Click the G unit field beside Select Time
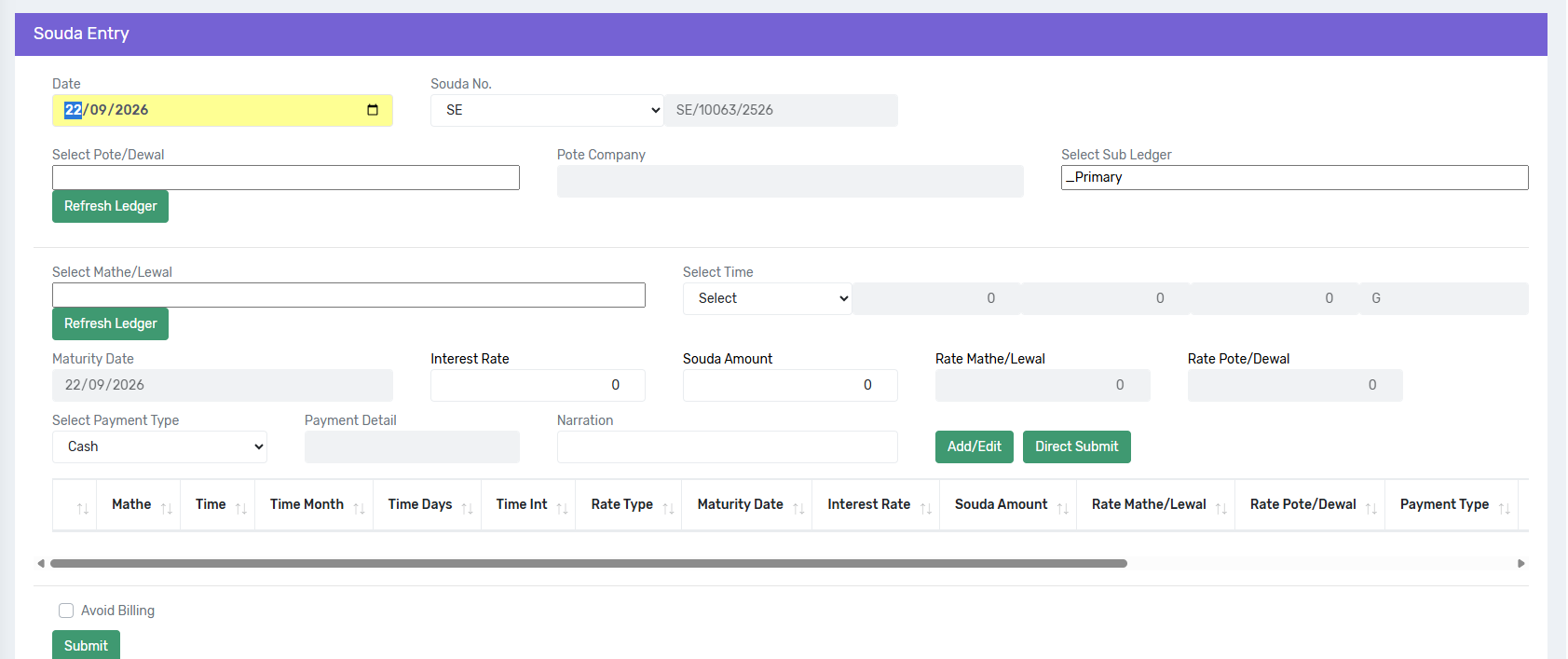Screen dimensions: 1568x659 click(1444, 298)
